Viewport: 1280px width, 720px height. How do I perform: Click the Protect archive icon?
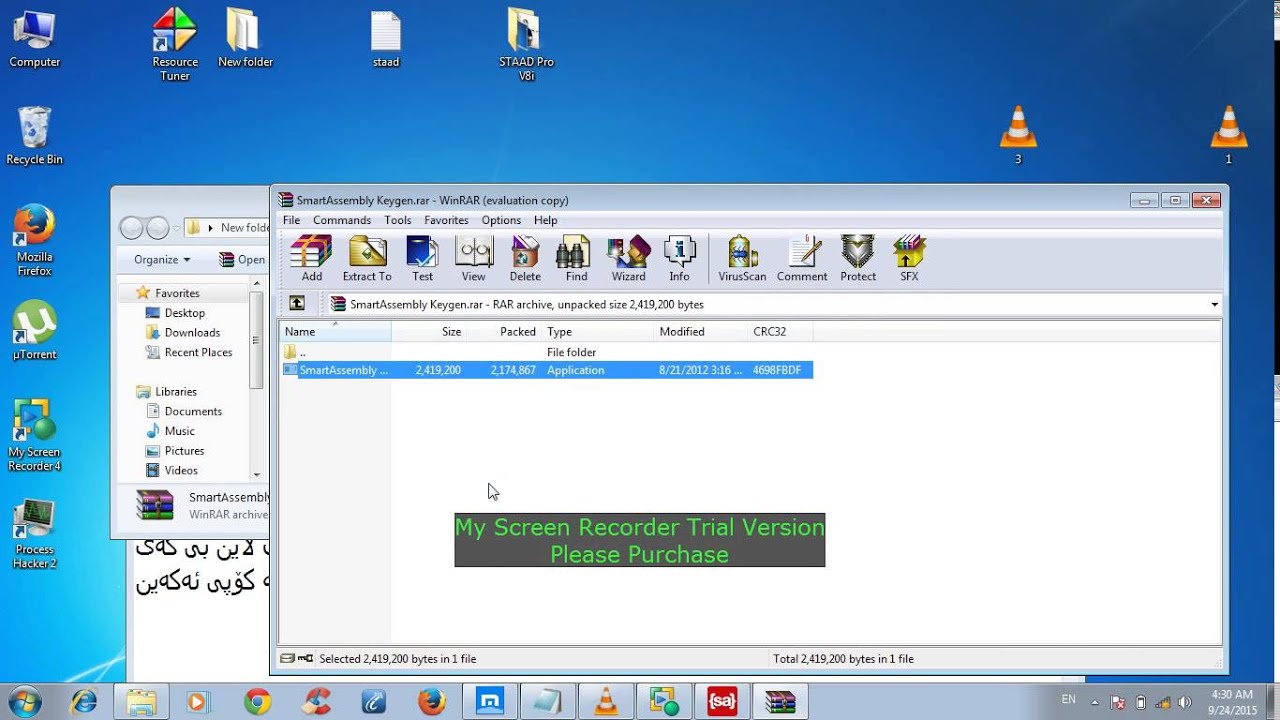(x=857, y=259)
